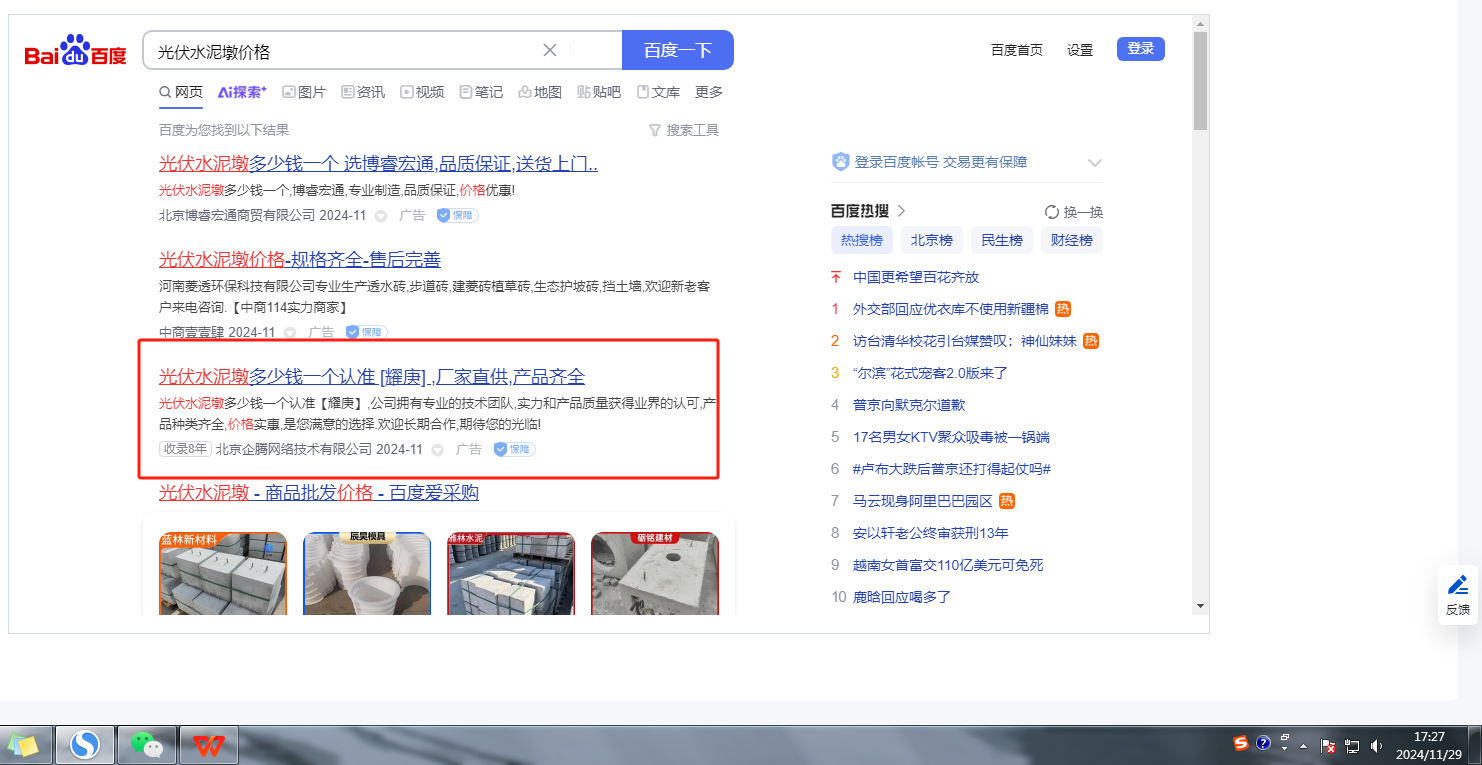Open the 视频 tab
The image size is (1482, 765).
(x=422, y=92)
